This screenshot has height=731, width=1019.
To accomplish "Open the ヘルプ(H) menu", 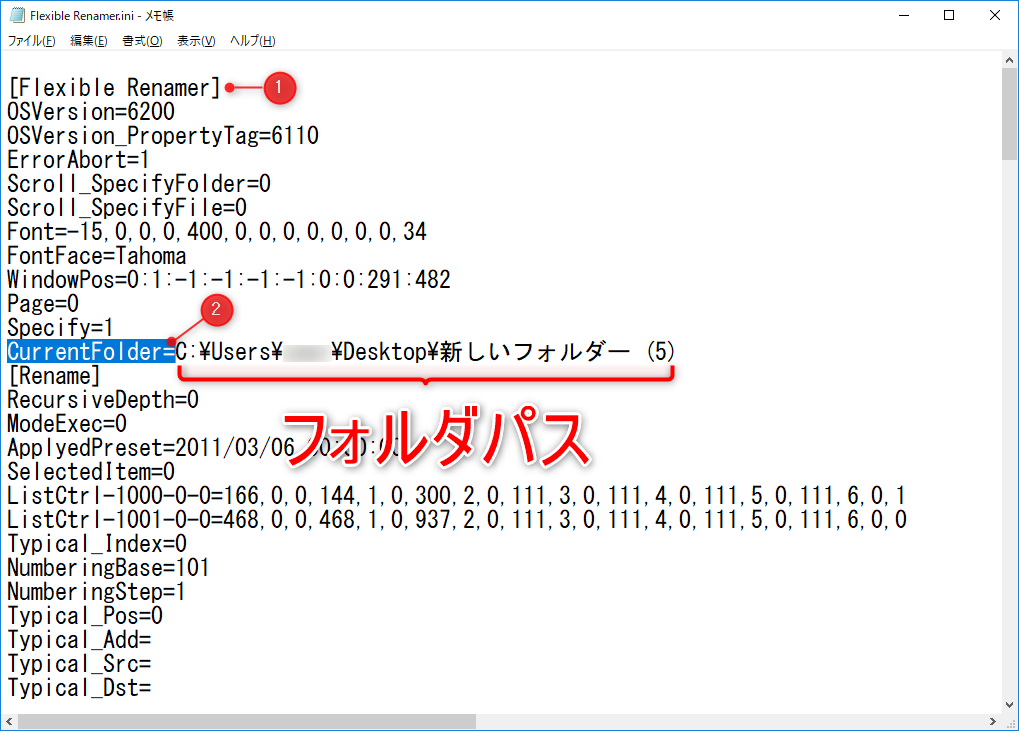I will (x=252, y=41).
